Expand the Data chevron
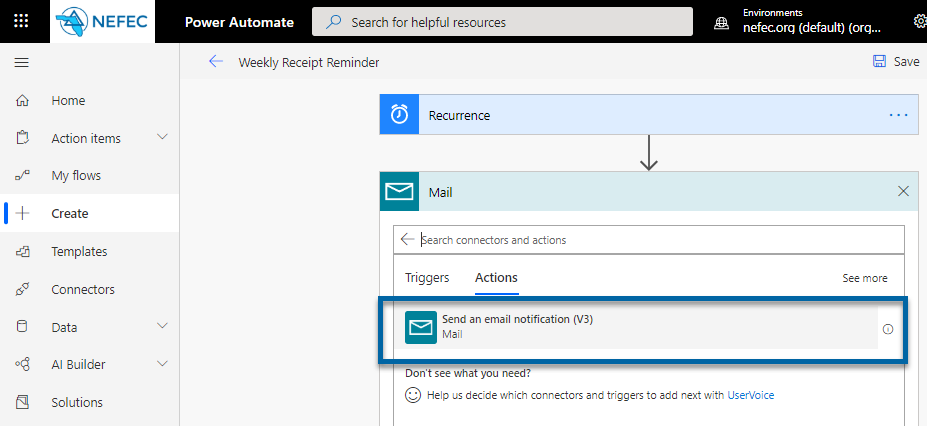 163,326
